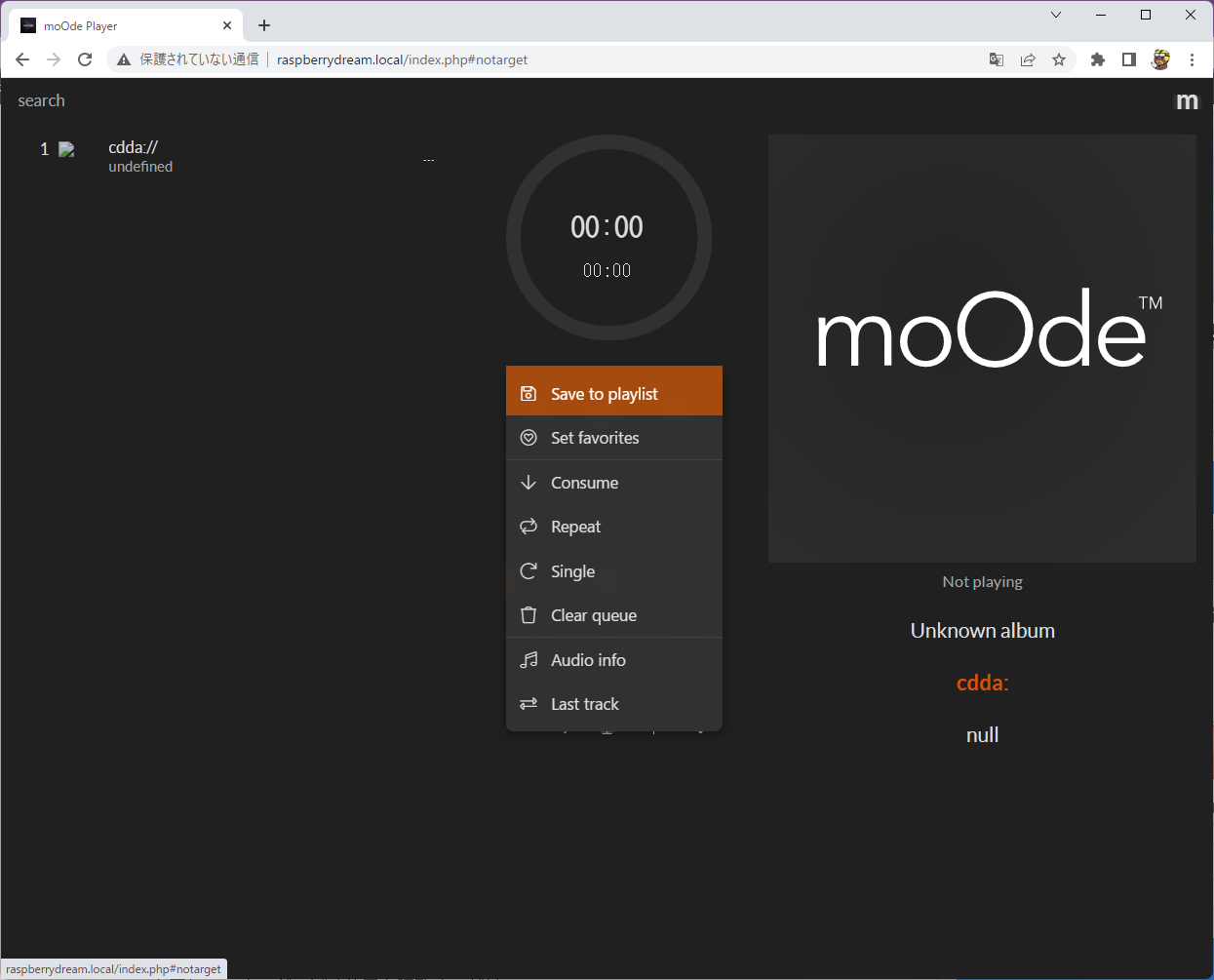Open the tab search chevron in title bar

(x=1056, y=15)
